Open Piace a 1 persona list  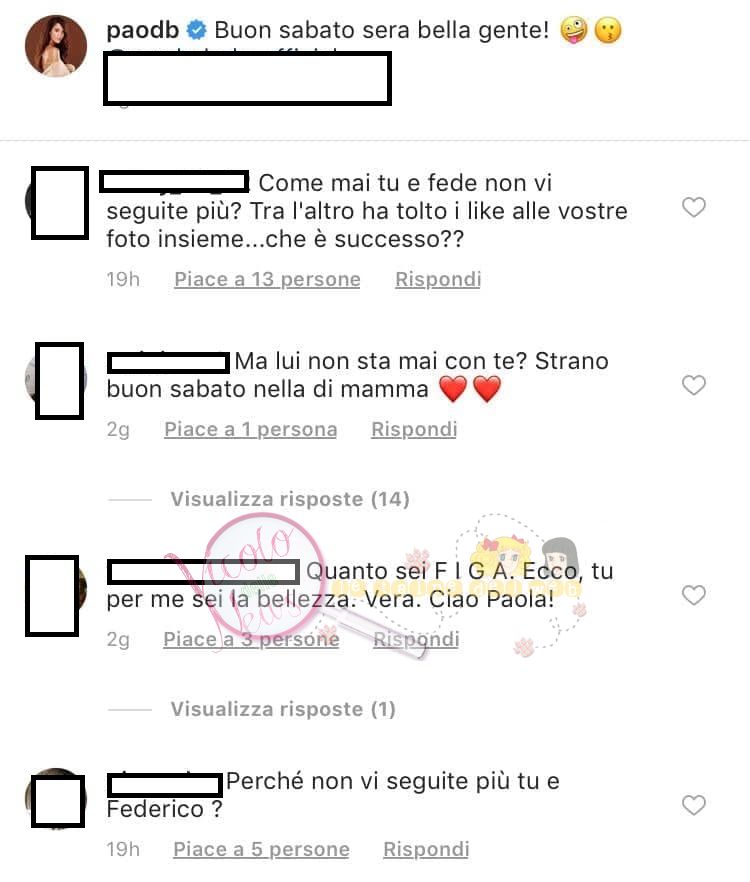point(250,429)
